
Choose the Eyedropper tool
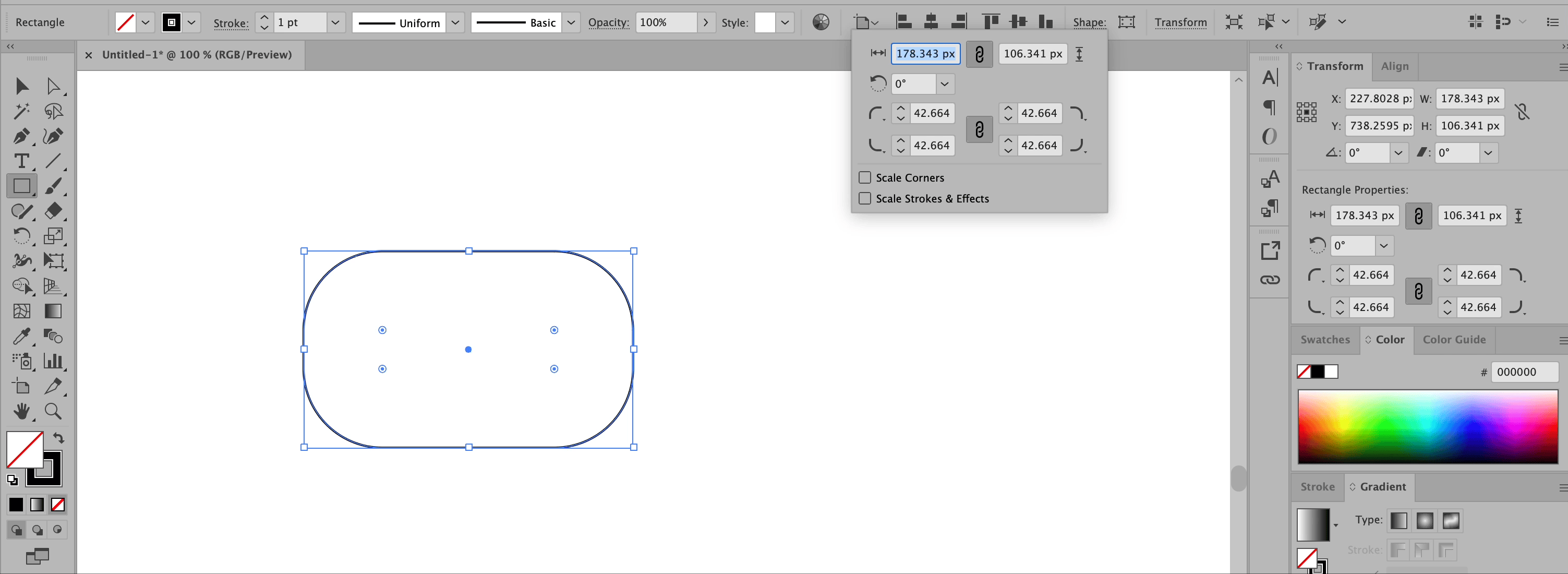(x=21, y=336)
